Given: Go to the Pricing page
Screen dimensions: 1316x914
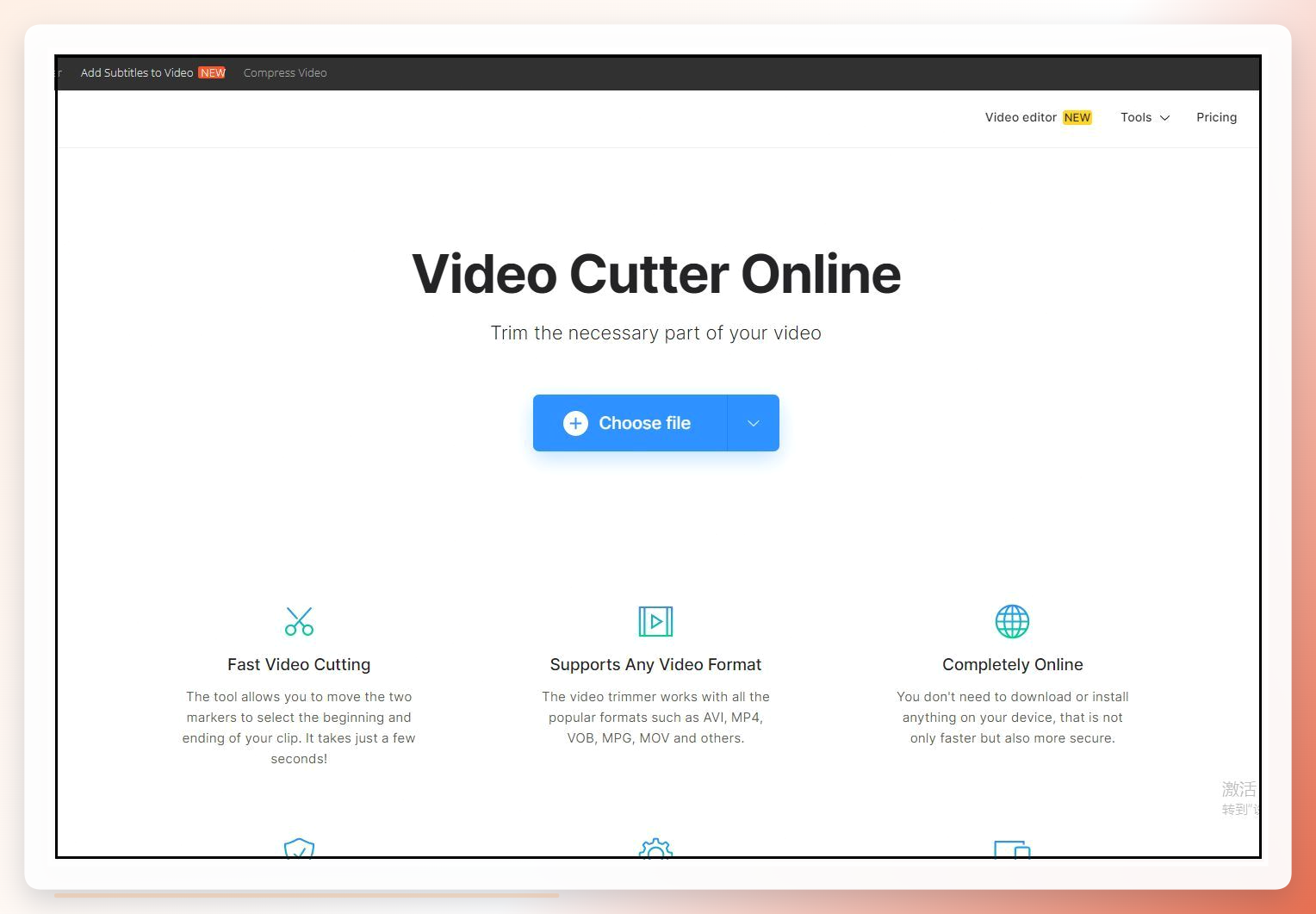Looking at the screenshot, I should pos(1216,117).
